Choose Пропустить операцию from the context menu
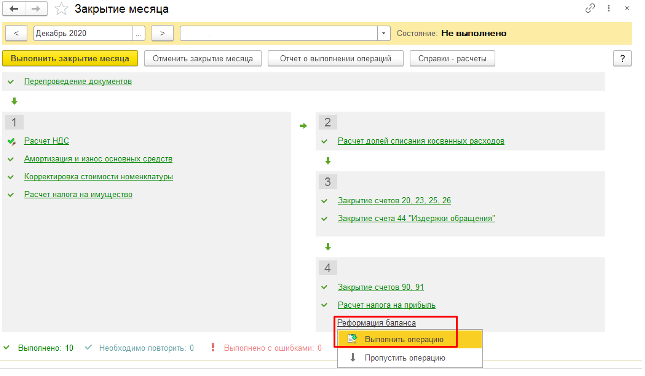 (410, 358)
